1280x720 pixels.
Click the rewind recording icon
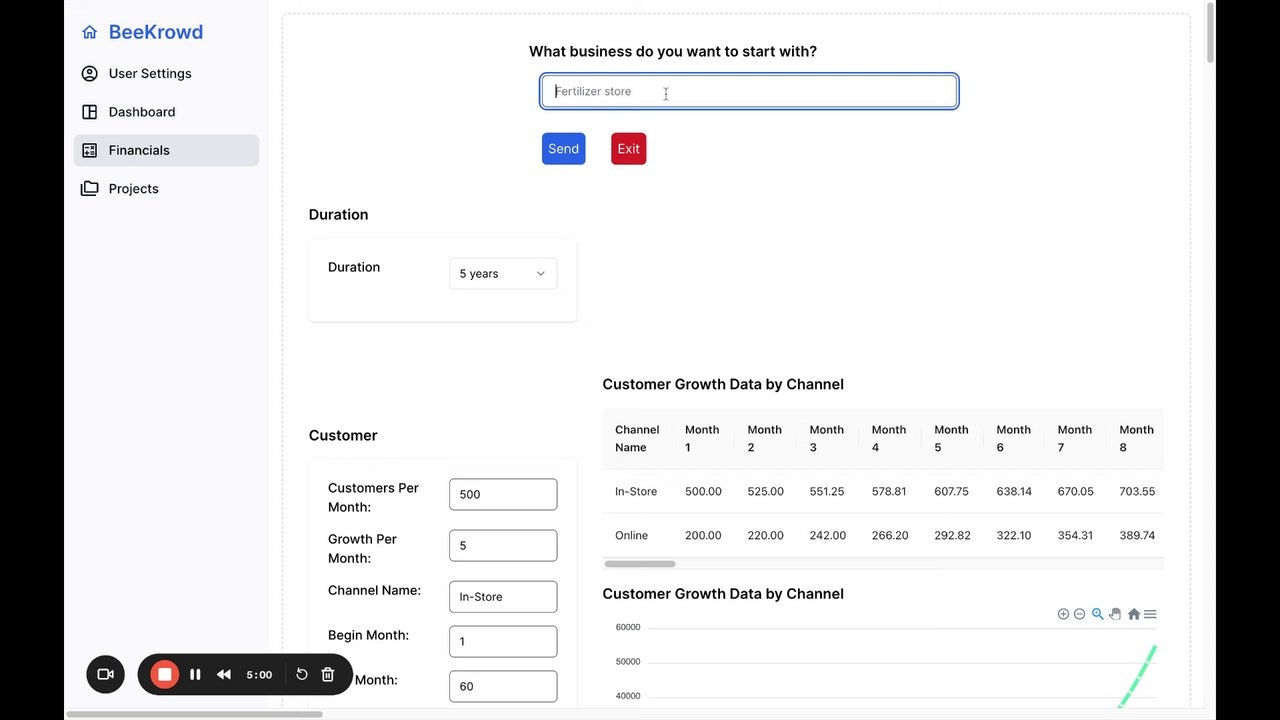(224, 674)
